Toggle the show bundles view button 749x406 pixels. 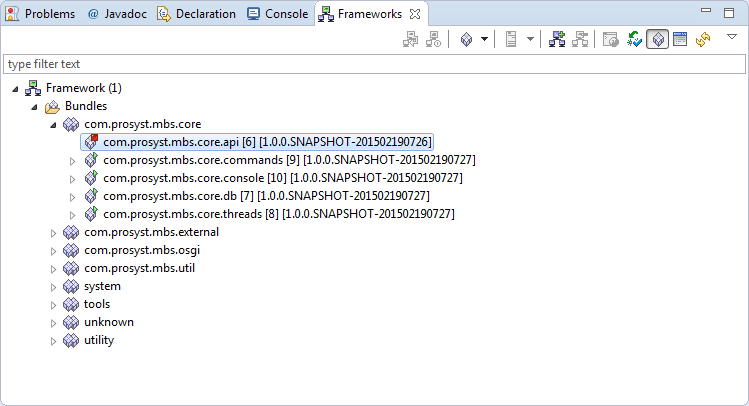657,39
